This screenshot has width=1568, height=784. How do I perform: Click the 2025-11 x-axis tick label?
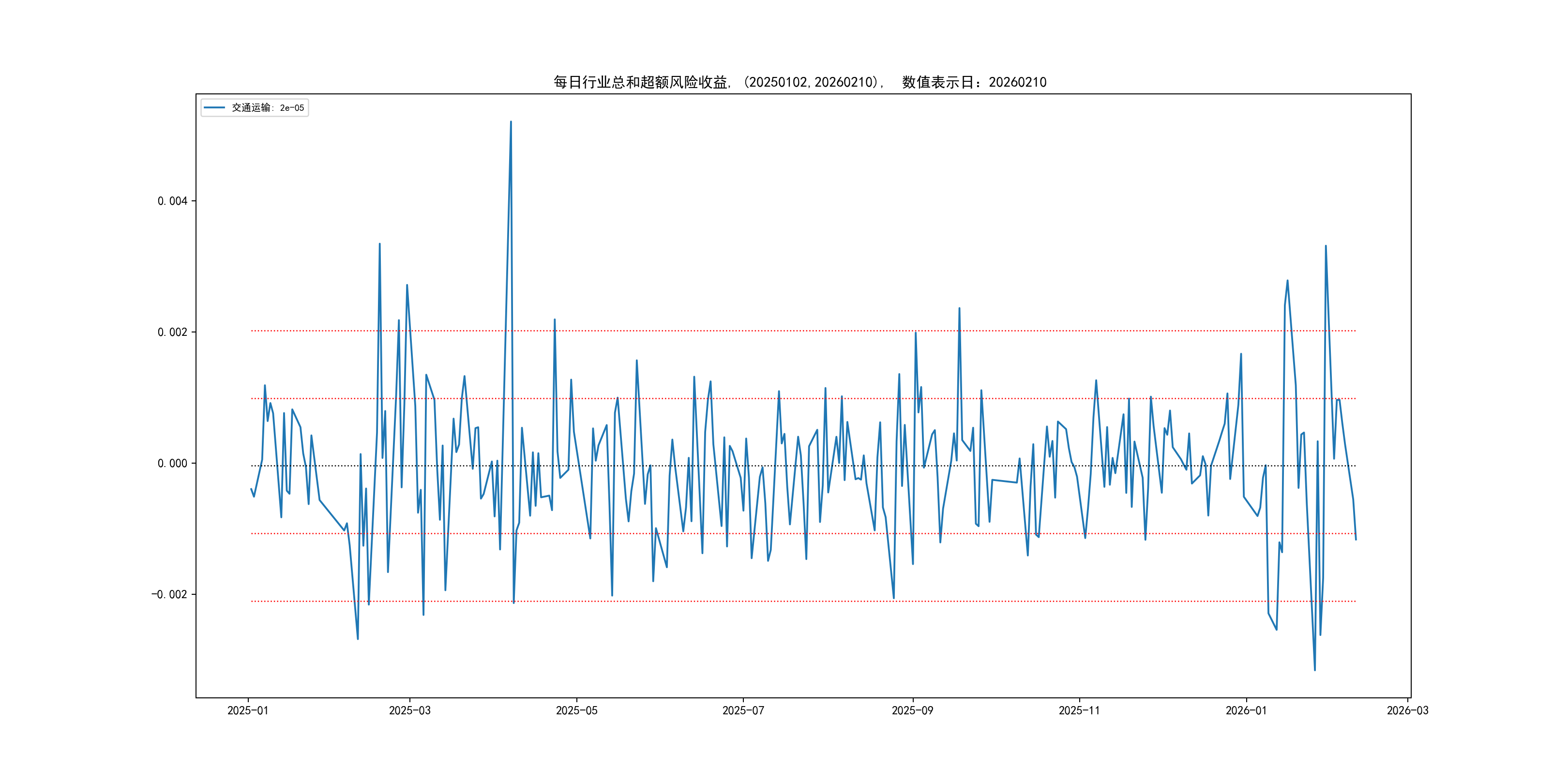[x=1079, y=710]
